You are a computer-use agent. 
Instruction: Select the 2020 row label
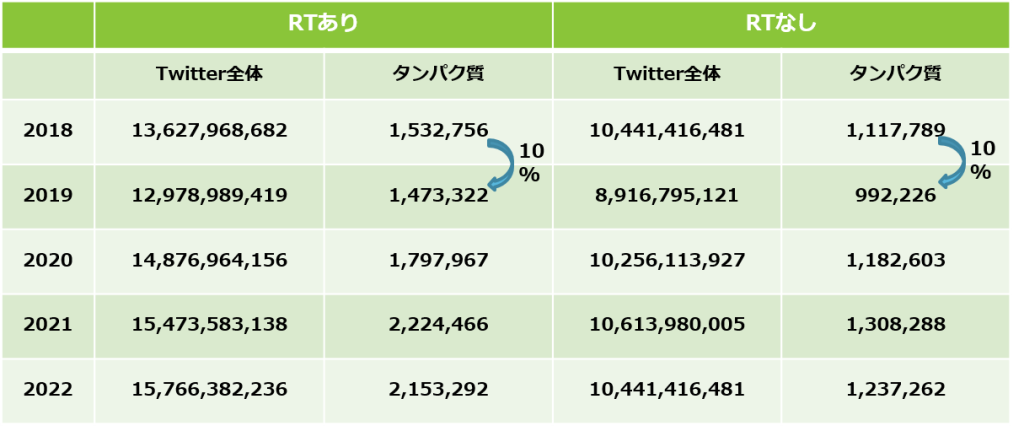(x=48, y=261)
